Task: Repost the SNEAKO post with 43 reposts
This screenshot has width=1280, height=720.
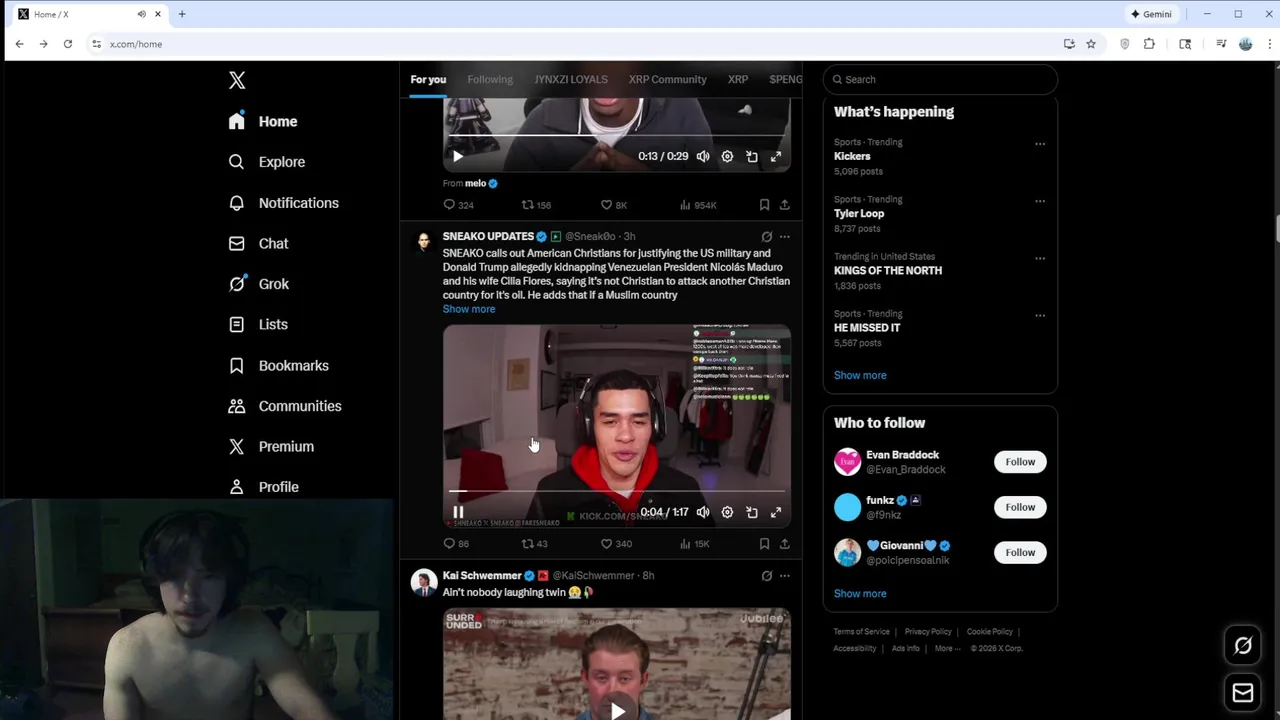Action: point(534,544)
